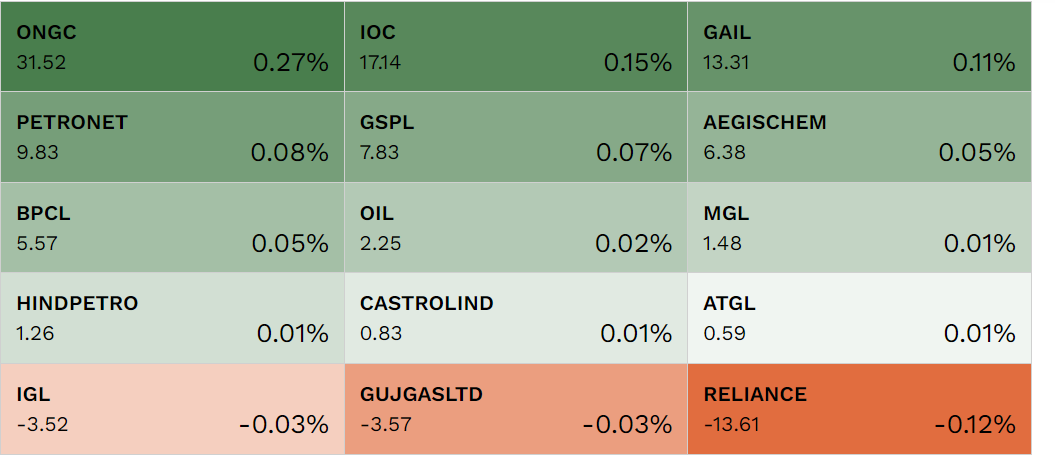This screenshot has height=456, width=1055.
Task: Open the red RELIANCE tile
Action: (x=858, y=408)
